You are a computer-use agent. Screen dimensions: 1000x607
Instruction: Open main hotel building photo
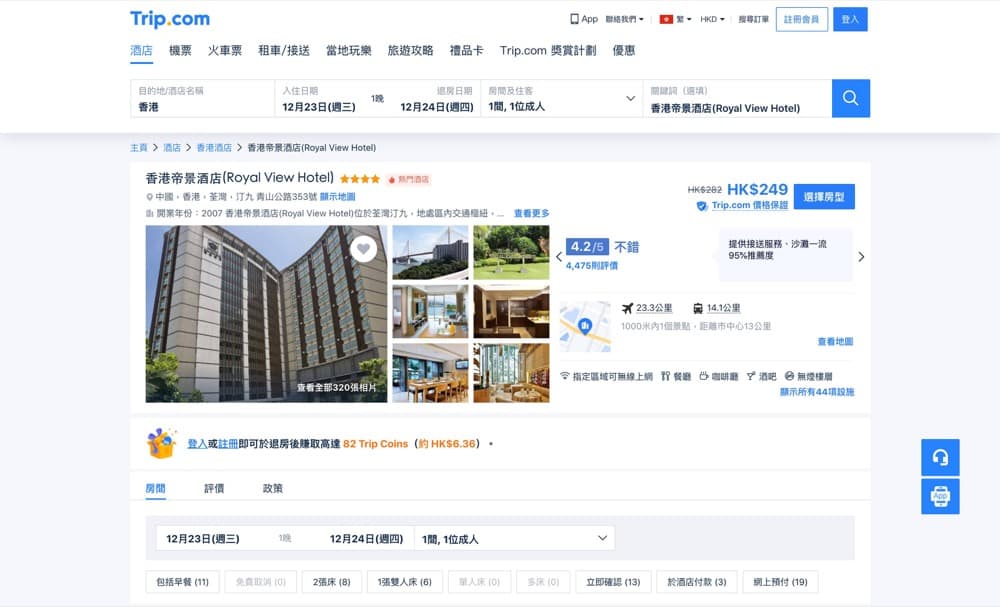[x=266, y=314]
